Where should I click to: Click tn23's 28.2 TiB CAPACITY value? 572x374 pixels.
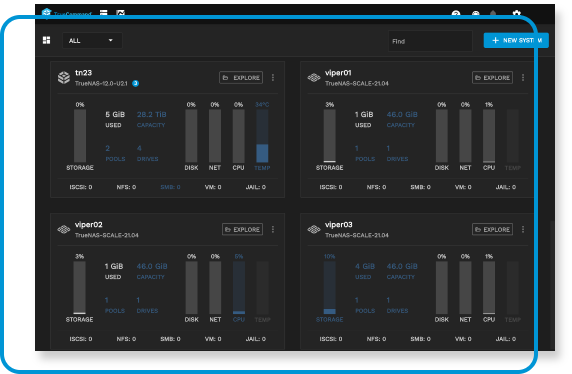[x=151, y=115]
